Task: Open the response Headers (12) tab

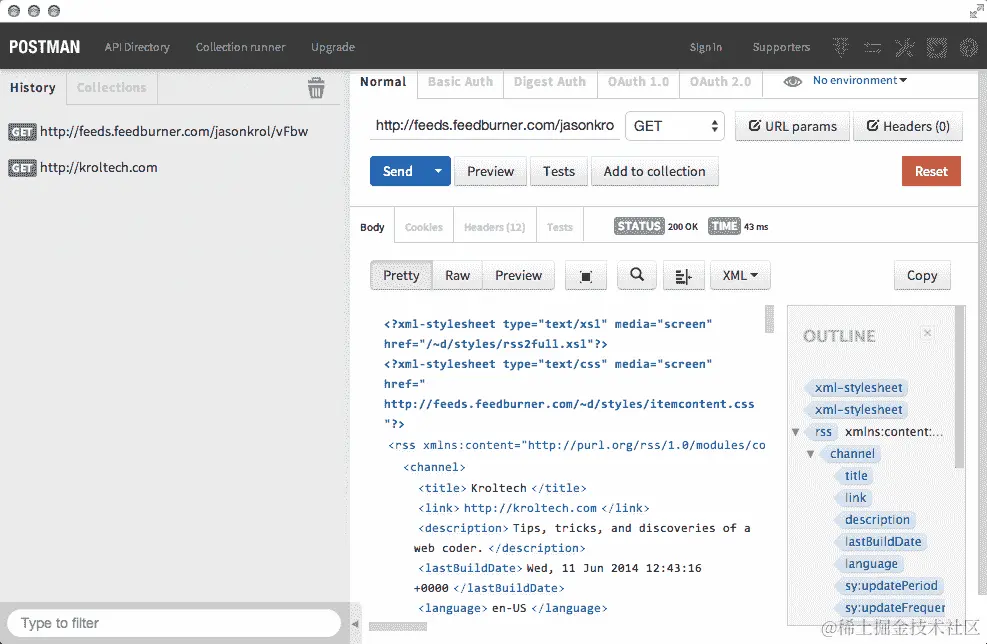Action: click(x=494, y=227)
